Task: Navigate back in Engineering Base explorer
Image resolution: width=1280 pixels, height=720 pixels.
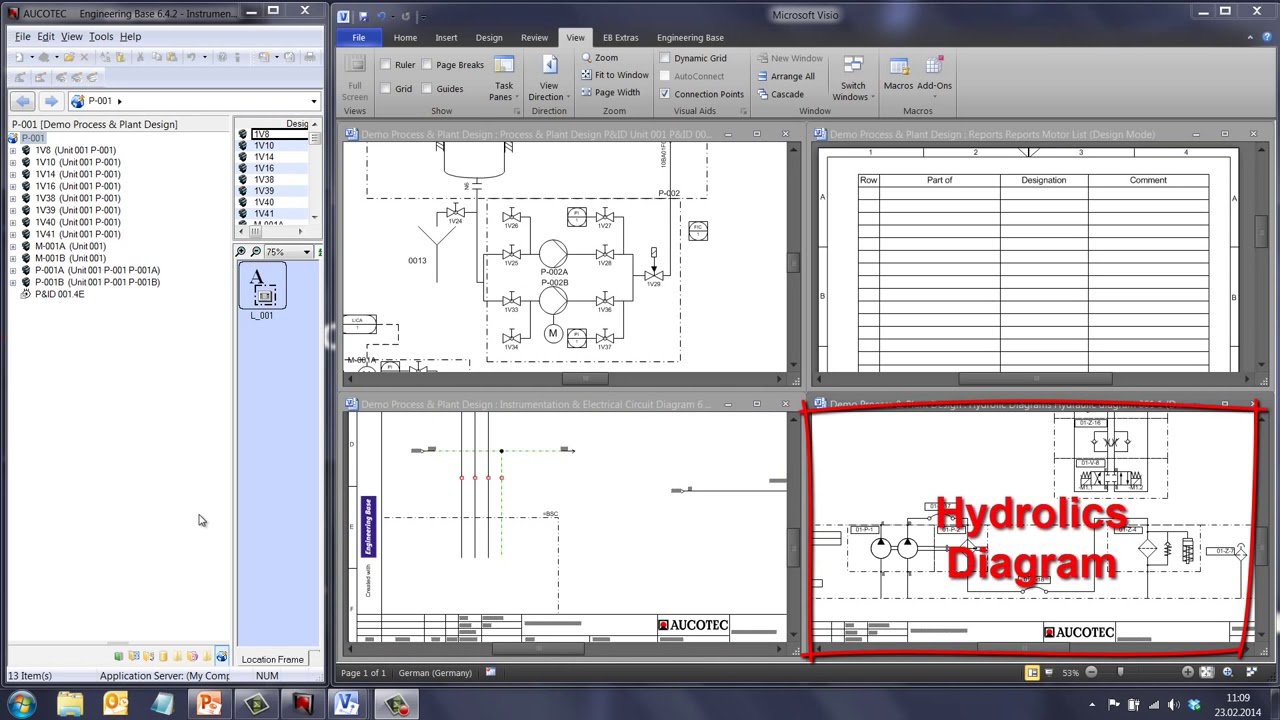Action: (23, 101)
